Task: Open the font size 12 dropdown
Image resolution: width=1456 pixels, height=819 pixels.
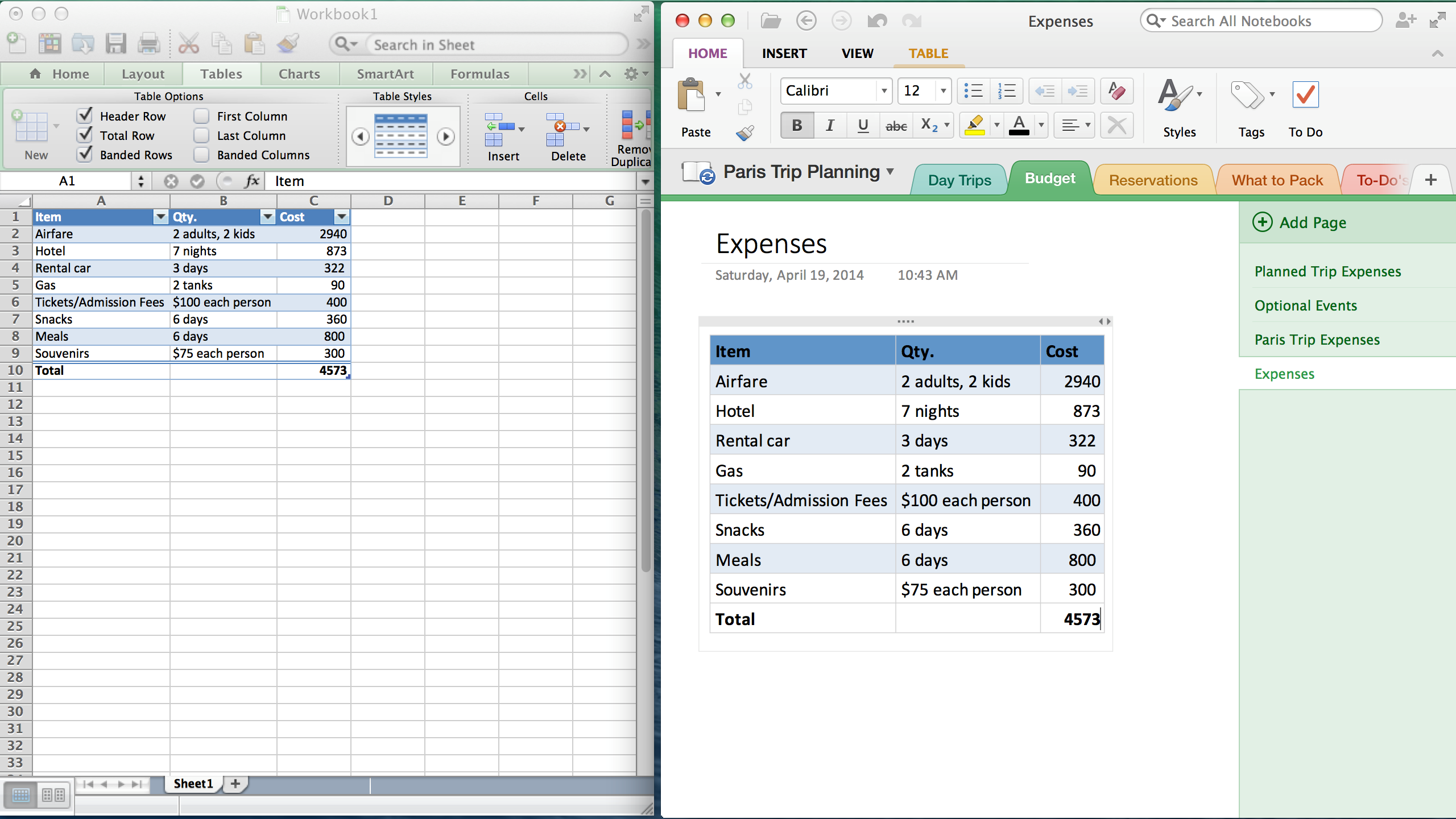Action: (x=943, y=91)
